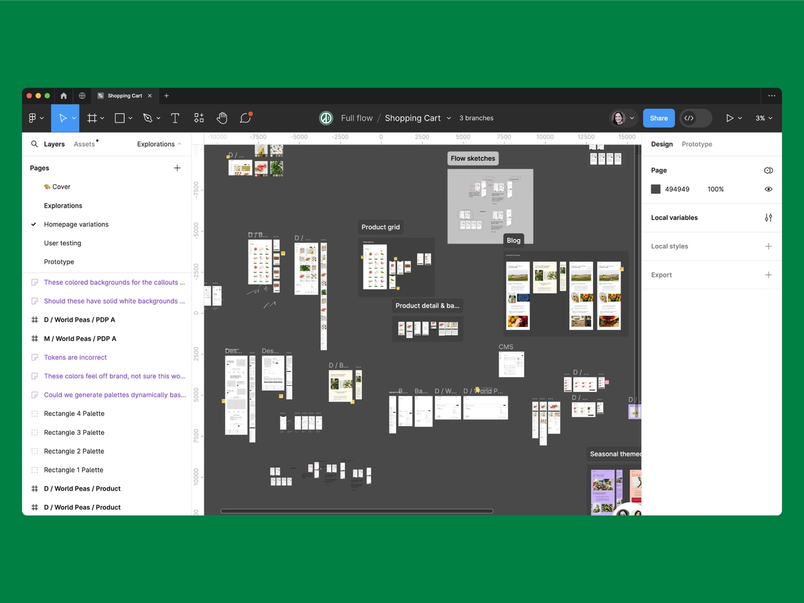The image size is (804, 603).
Task: Select the Move tool
Action: (x=64, y=118)
